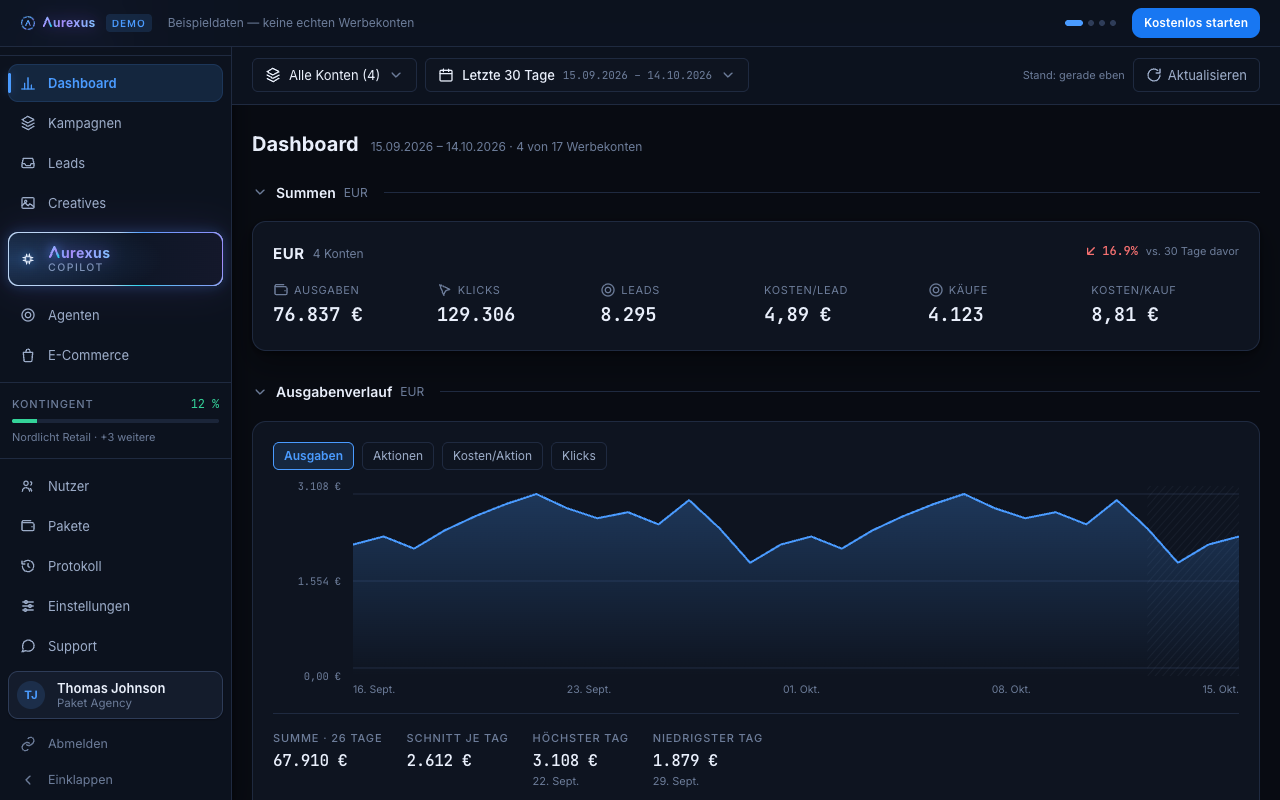The image size is (1280, 800).
Task: Open Support via its speech bubble icon
Action: [x=28, y=646]
